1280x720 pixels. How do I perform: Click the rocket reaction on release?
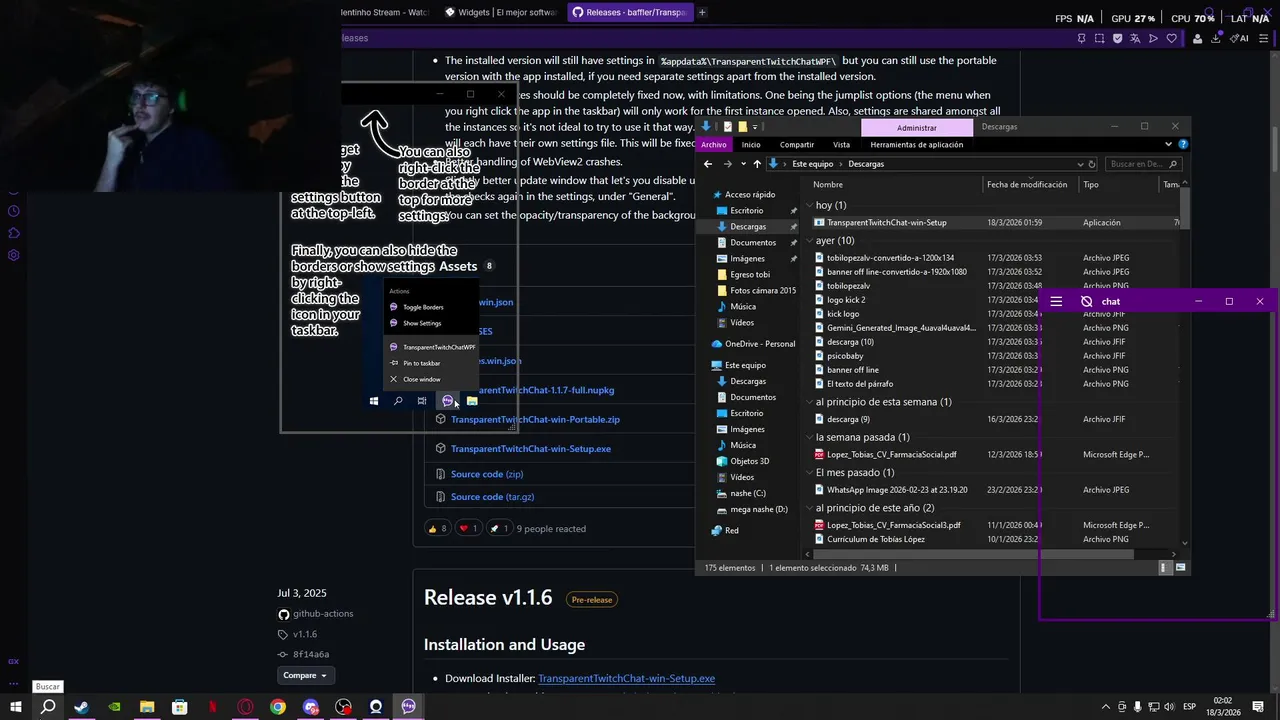point(498,528)
